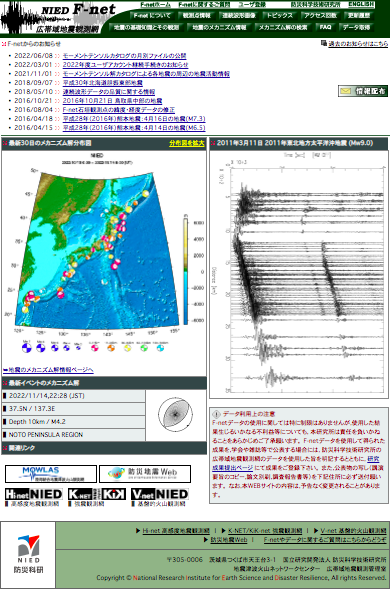This screenshot has width=391, height=593.
Task: Open the 防災地震Web banner logo
Action: [145, 474]
